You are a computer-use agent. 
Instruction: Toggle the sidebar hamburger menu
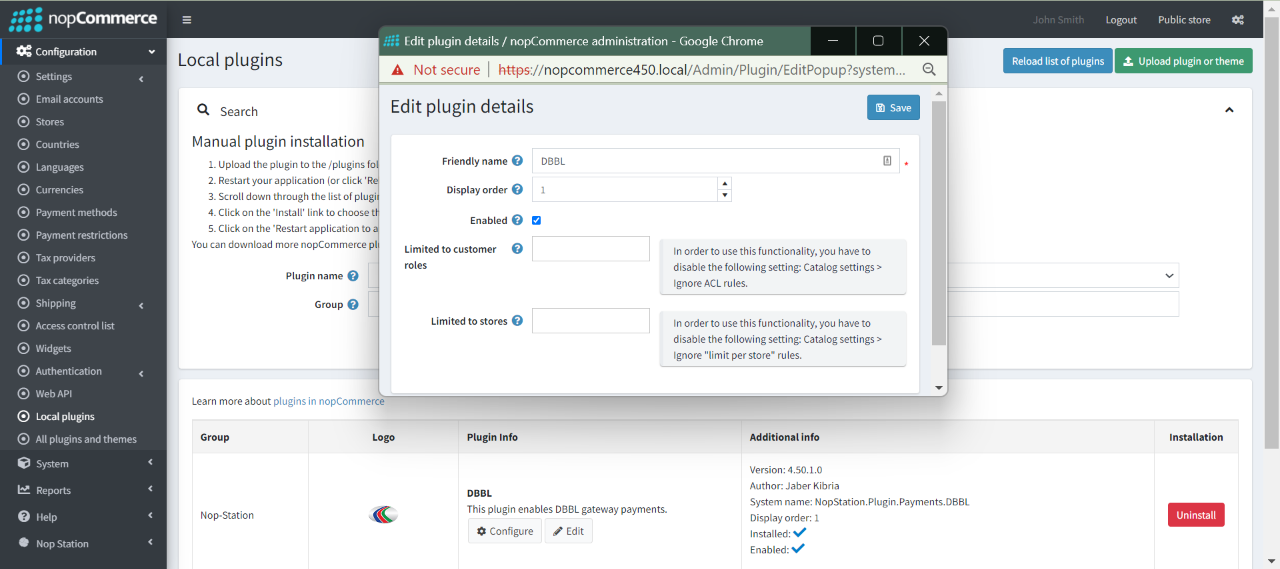click(187, 20)
